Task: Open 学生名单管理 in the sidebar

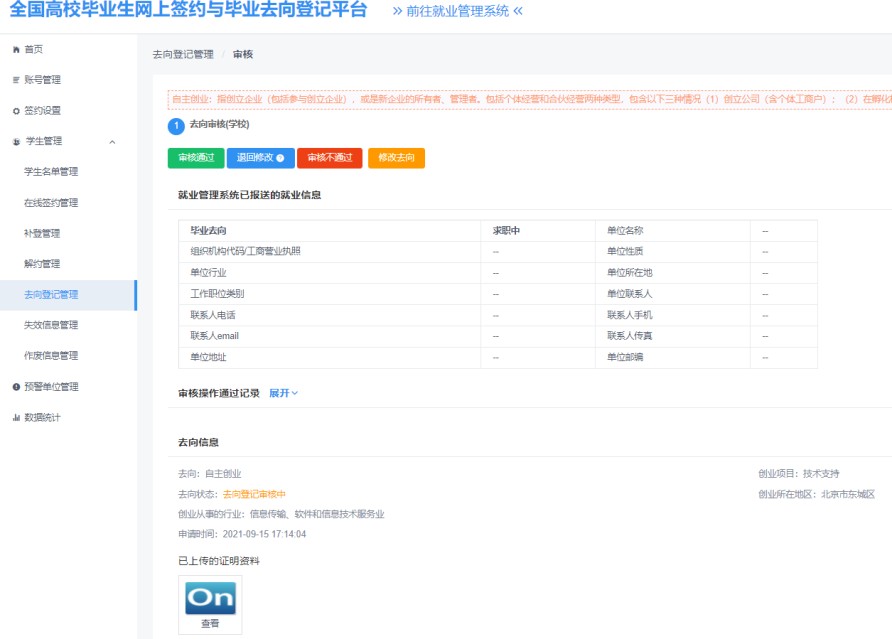Action: 51,172
